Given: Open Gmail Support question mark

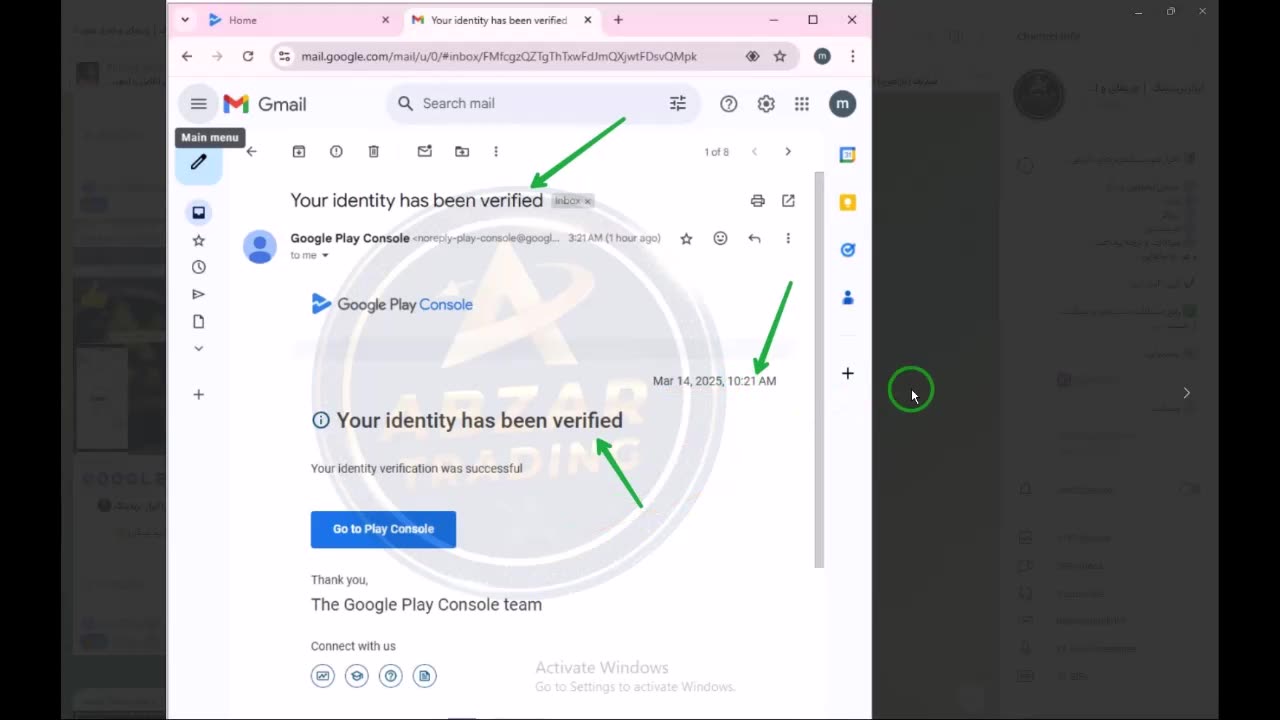Looking at the screenshot, I should (x=729, y=103).
